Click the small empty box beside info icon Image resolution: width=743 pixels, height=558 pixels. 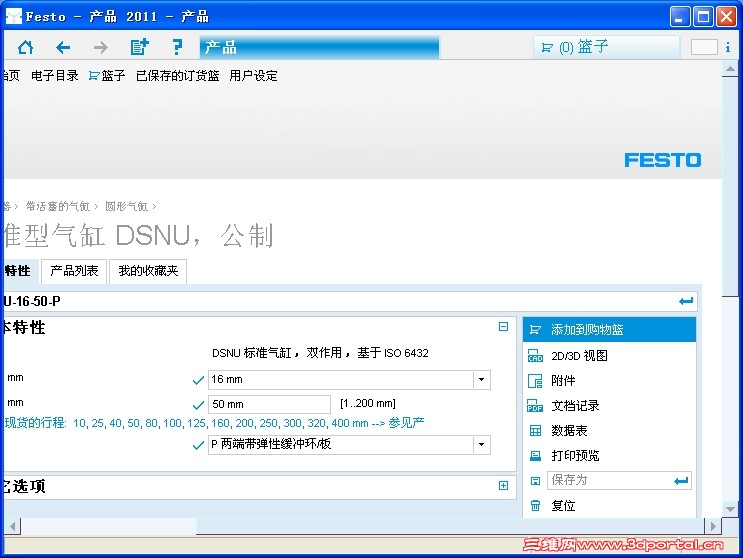704,47
